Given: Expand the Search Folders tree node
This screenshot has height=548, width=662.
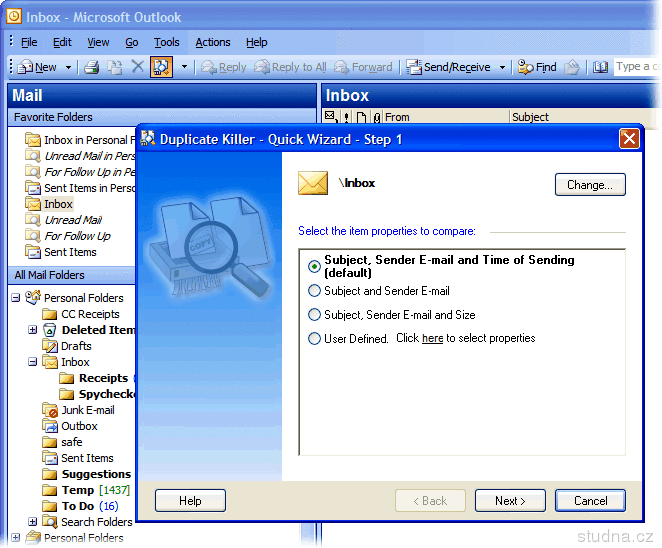Looking at the screenshot, I should point(33,522).
